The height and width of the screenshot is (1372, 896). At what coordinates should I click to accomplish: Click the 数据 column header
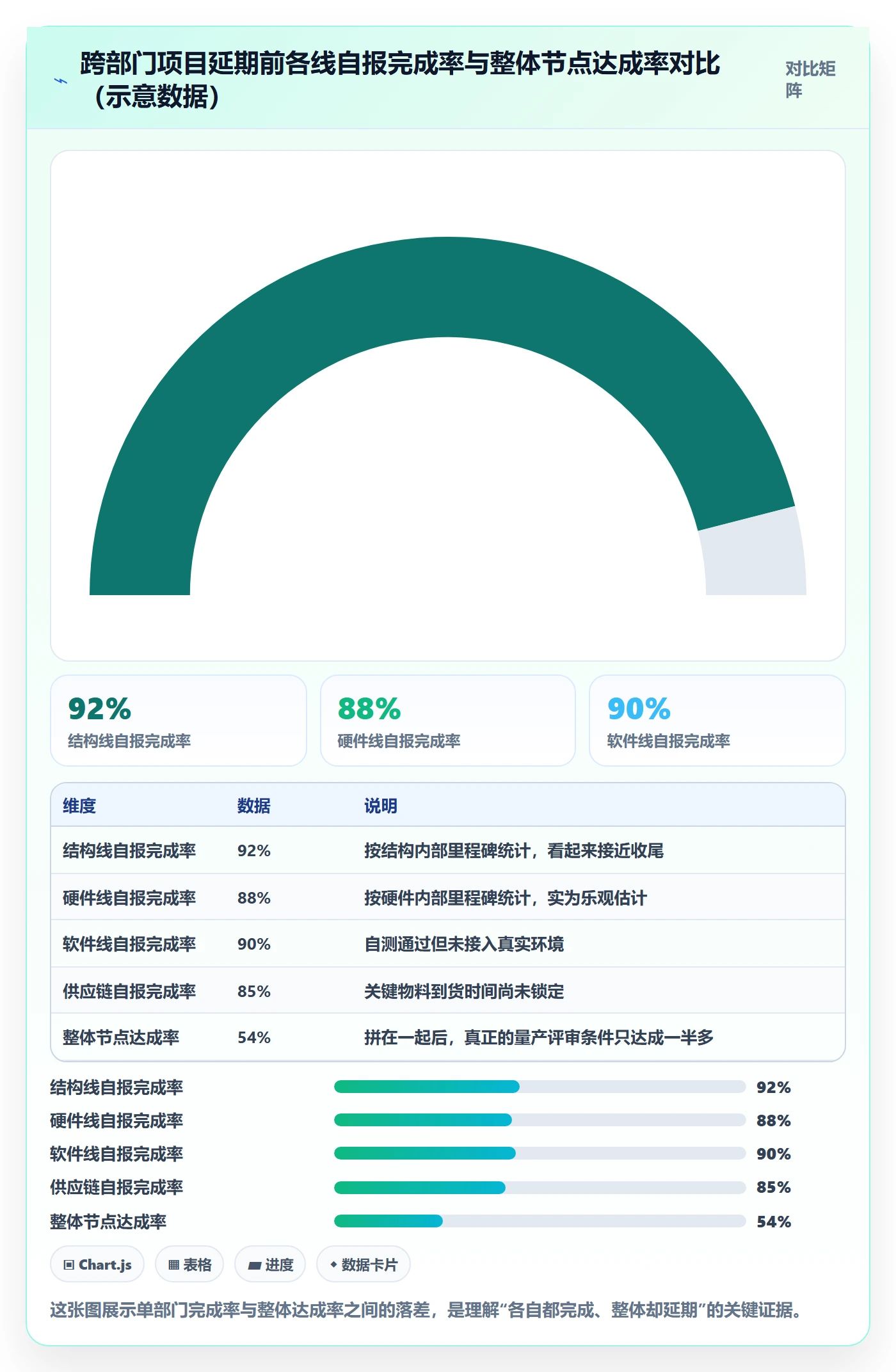point(254,806)
